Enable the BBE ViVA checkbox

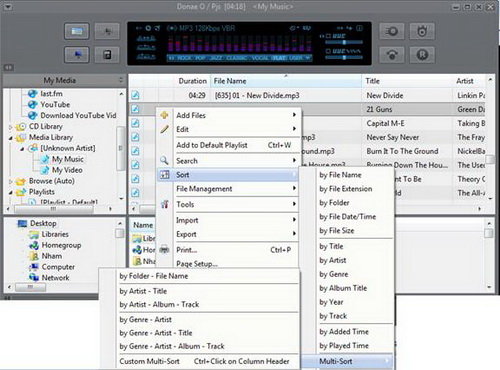[328, 51]
